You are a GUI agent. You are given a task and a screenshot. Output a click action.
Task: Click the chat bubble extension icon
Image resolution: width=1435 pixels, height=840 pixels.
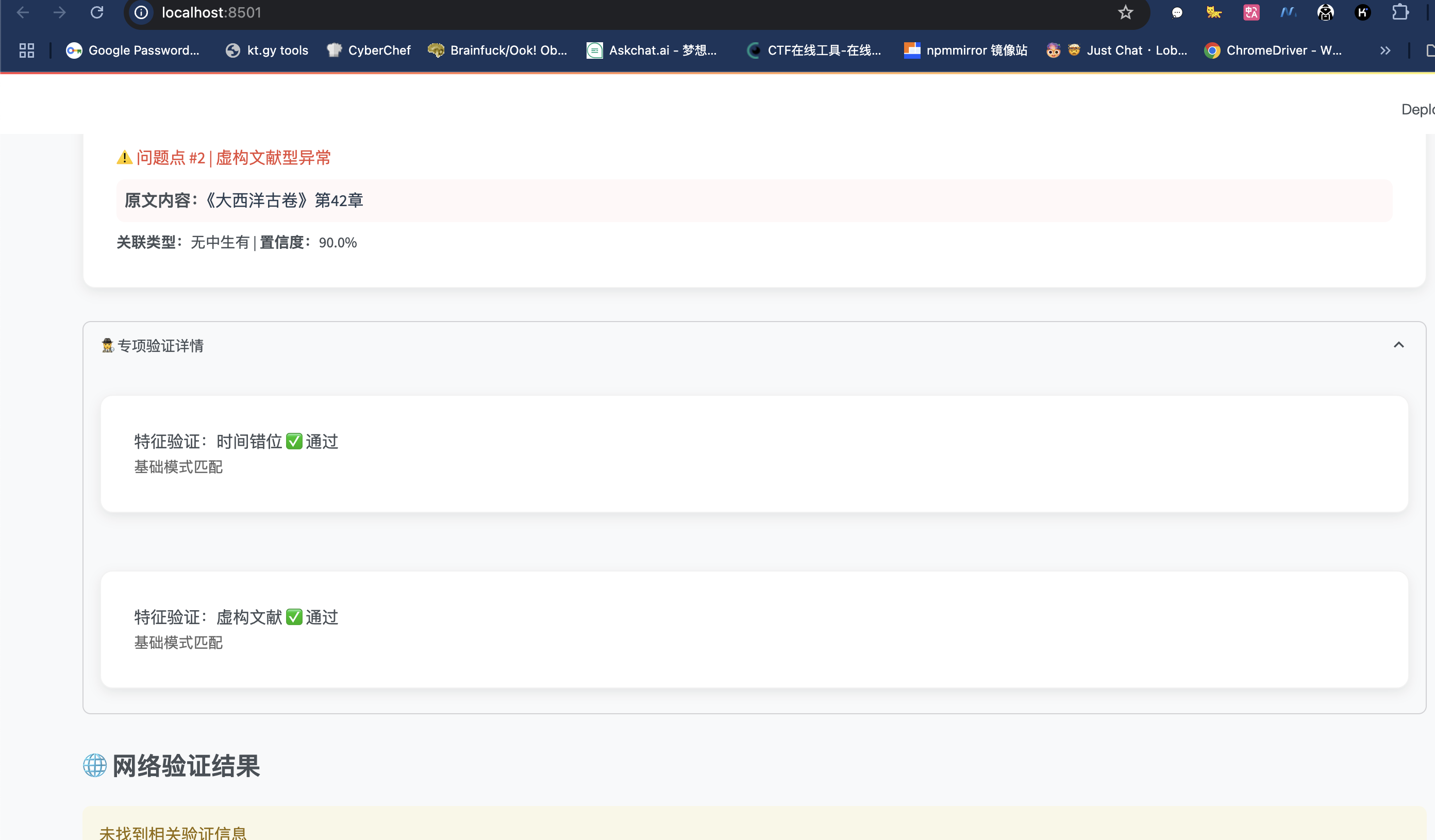[x=1177, y=12]
